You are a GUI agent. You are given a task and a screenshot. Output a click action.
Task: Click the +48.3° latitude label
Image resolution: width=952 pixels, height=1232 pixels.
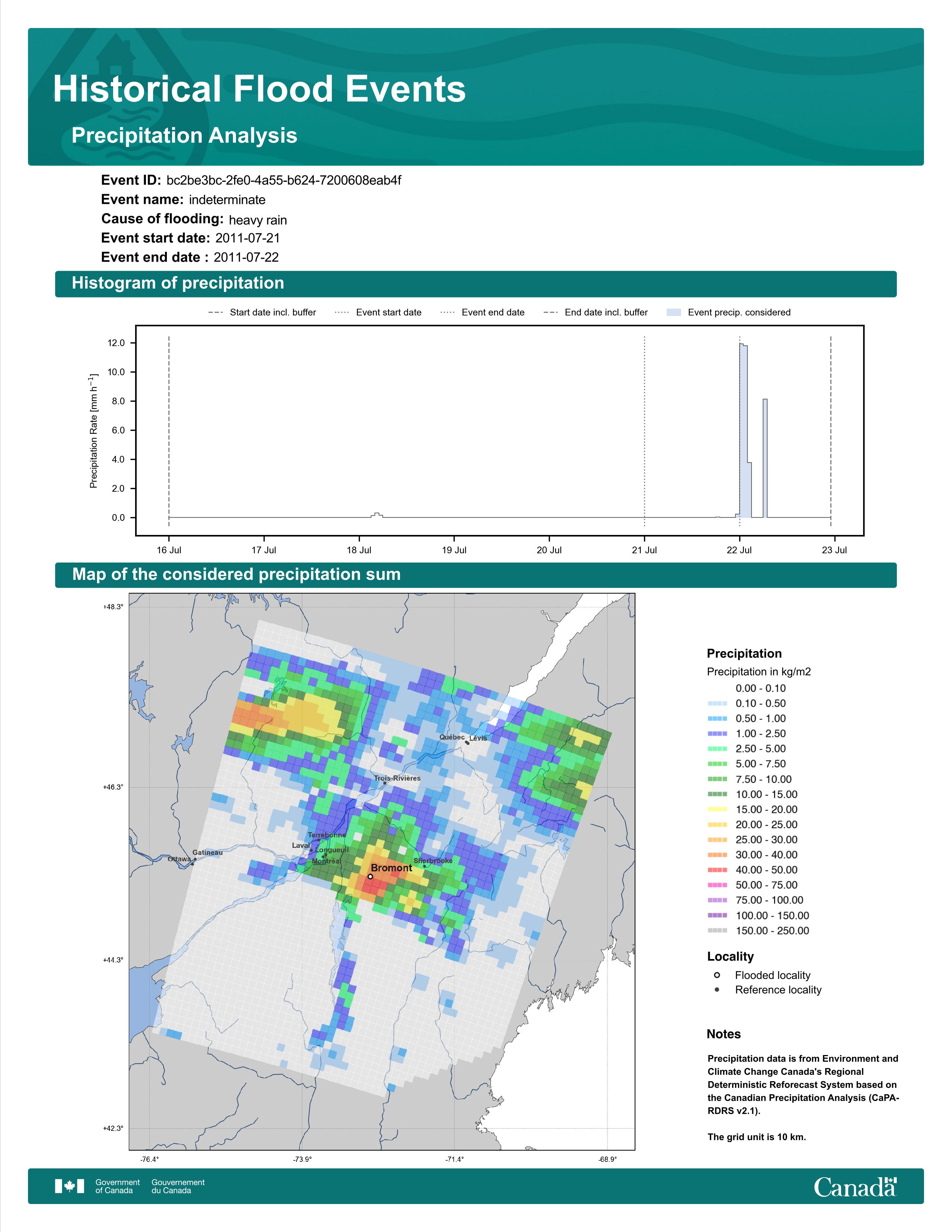113,607
